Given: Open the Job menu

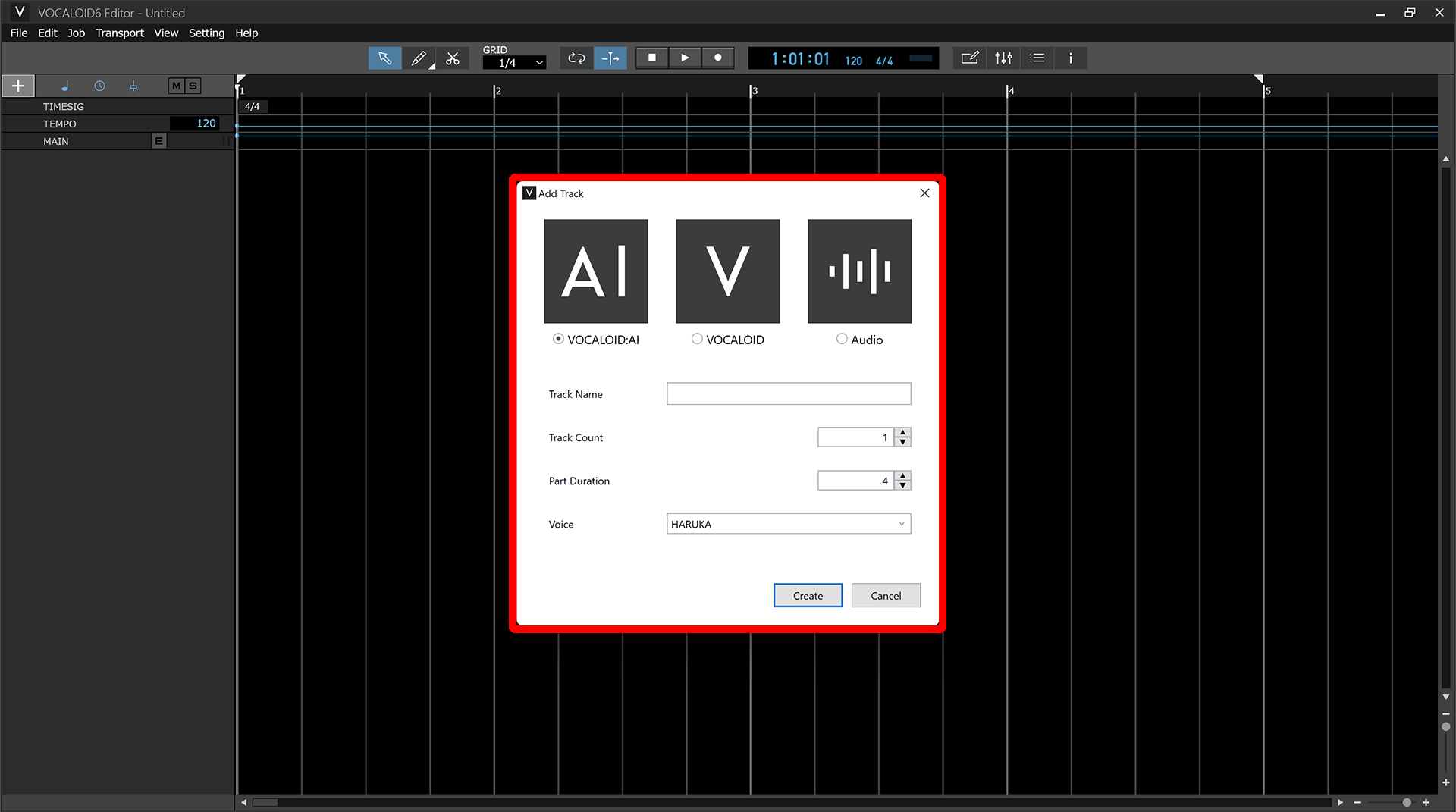Looking at the screenshot, I should point(76,33).
